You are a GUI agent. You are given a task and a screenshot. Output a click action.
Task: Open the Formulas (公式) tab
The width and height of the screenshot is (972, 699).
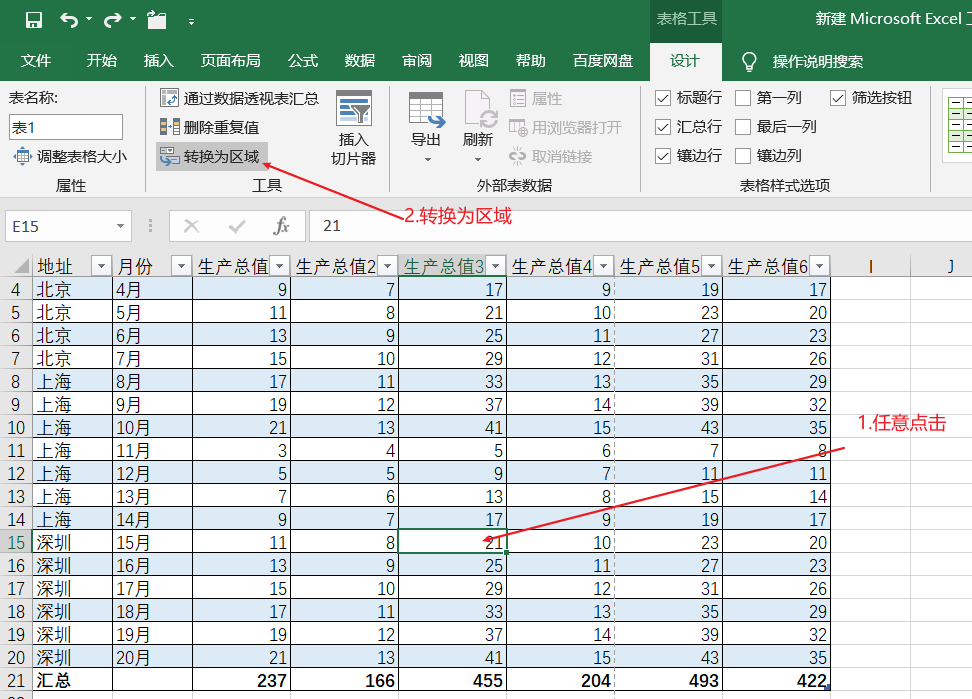click(303, 61)
